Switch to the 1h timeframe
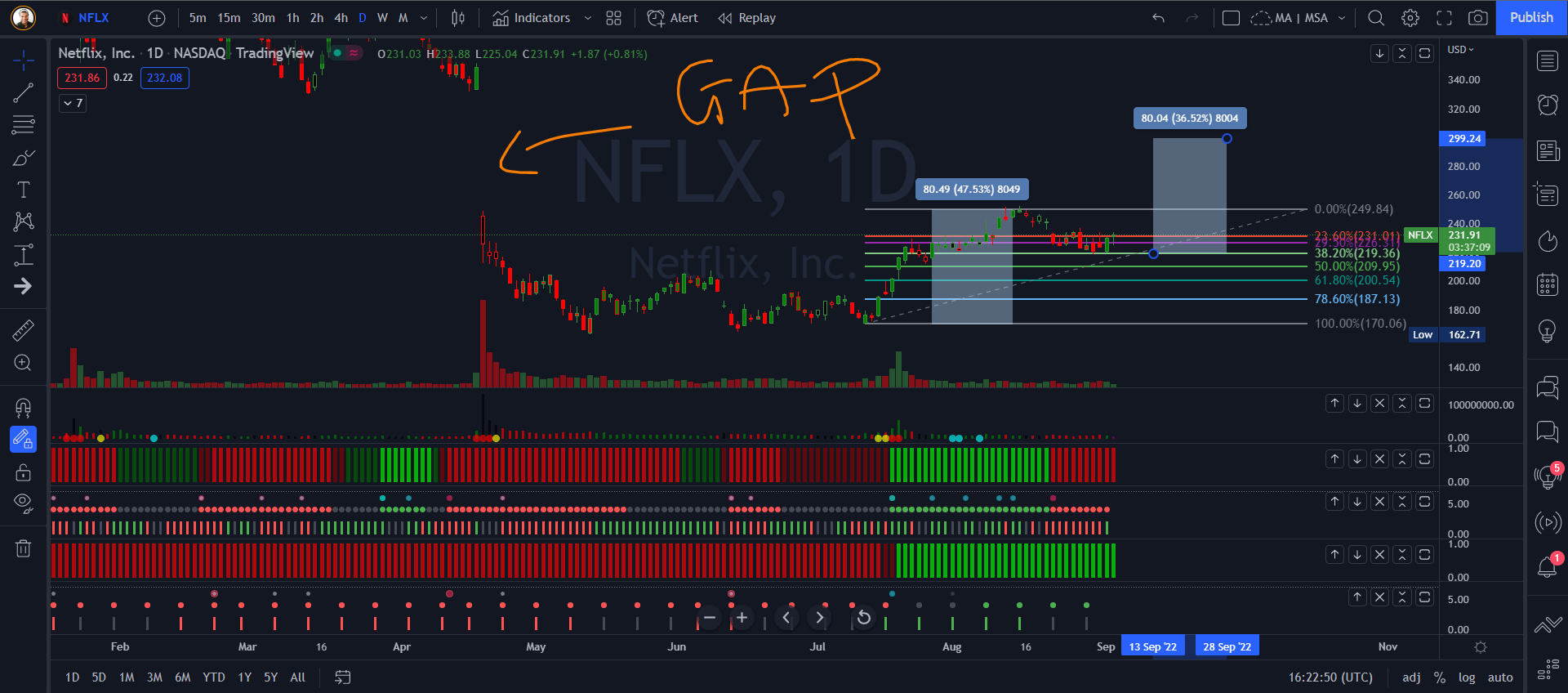This screenshot has height=693, width=1568. coord(292,18)
